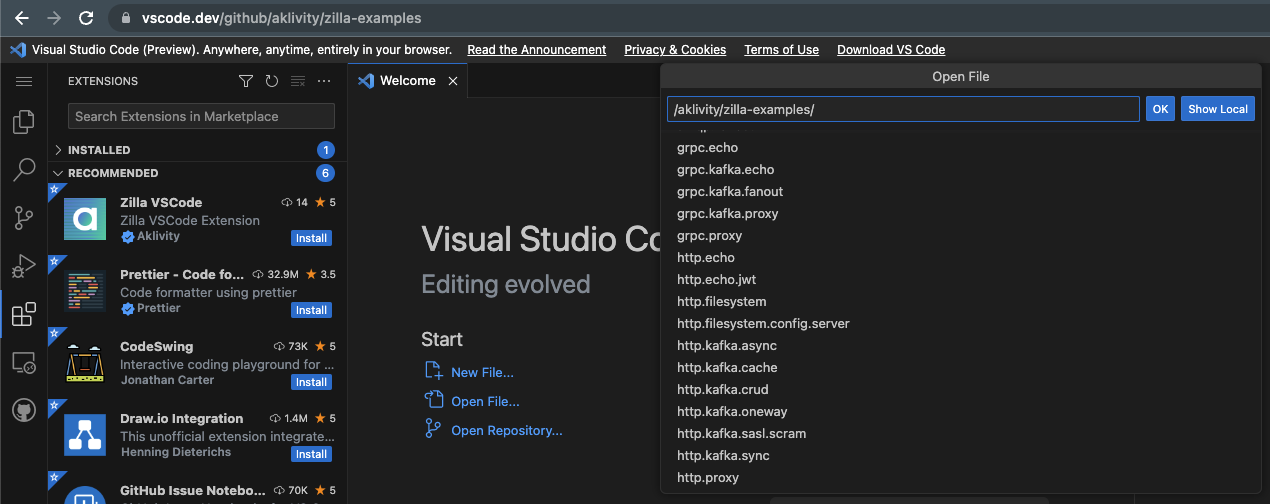Image resolution: width=1270 pixels, height=504 pixels.
Task: Open Extensions view in activity bar
Action: 24,314
